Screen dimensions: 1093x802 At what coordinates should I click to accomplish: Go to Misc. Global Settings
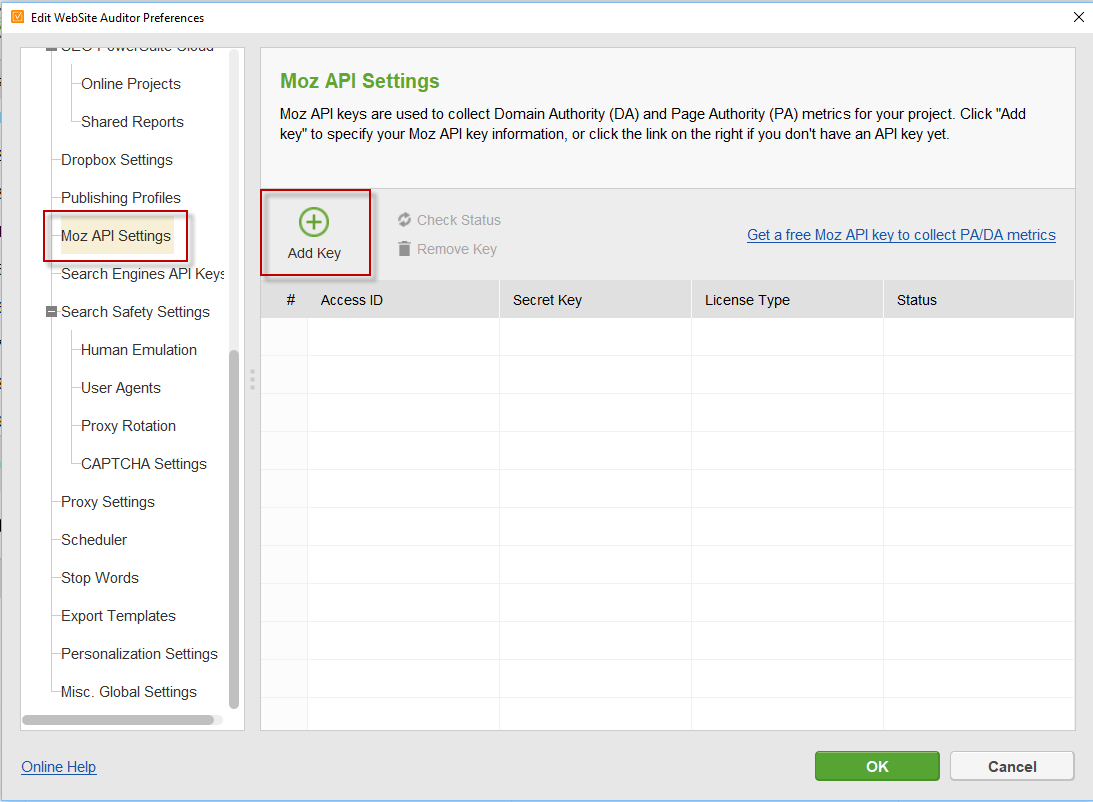click(129, 692)
